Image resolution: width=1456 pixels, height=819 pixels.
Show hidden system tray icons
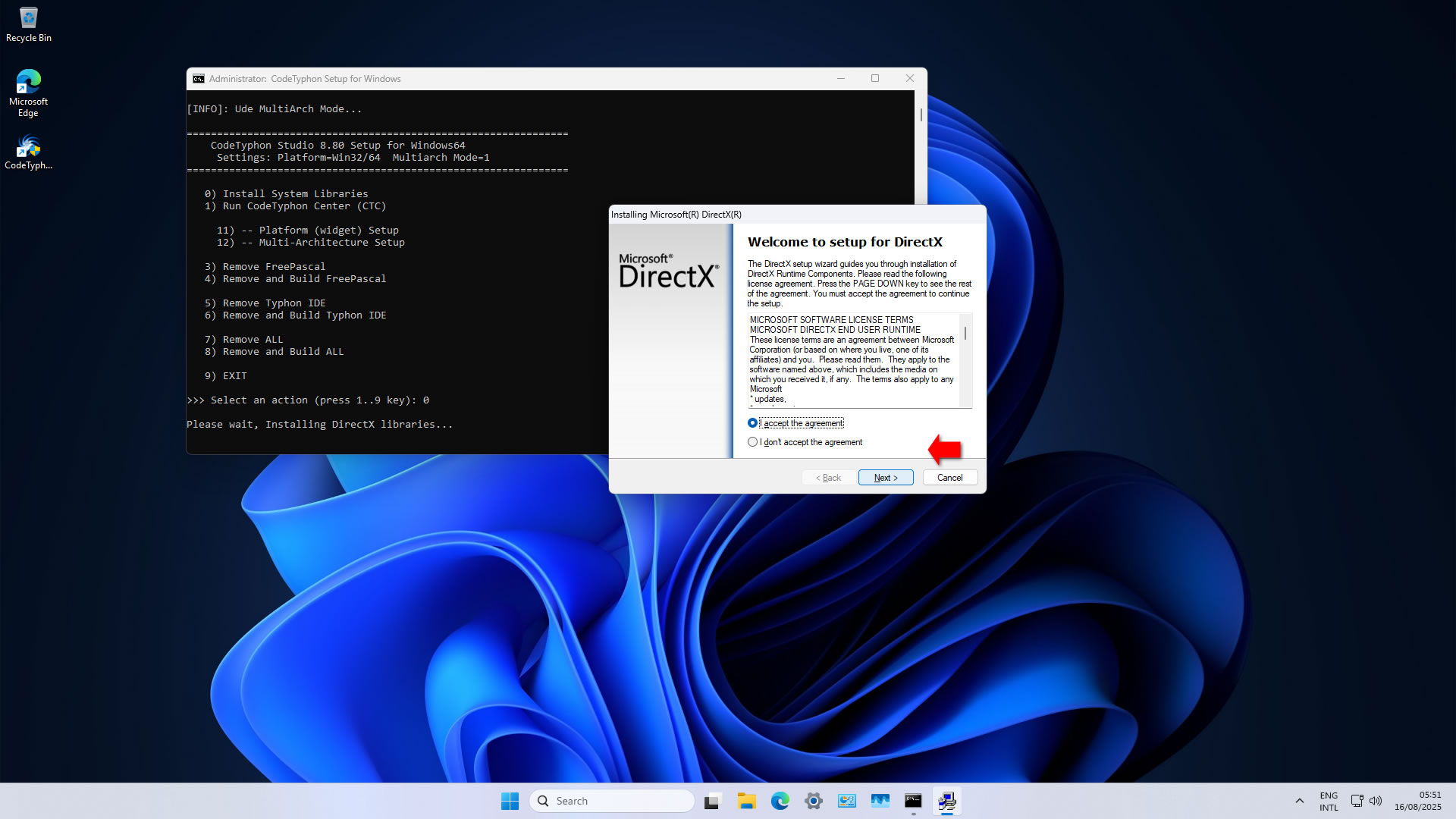click(x=1299, y=801)
